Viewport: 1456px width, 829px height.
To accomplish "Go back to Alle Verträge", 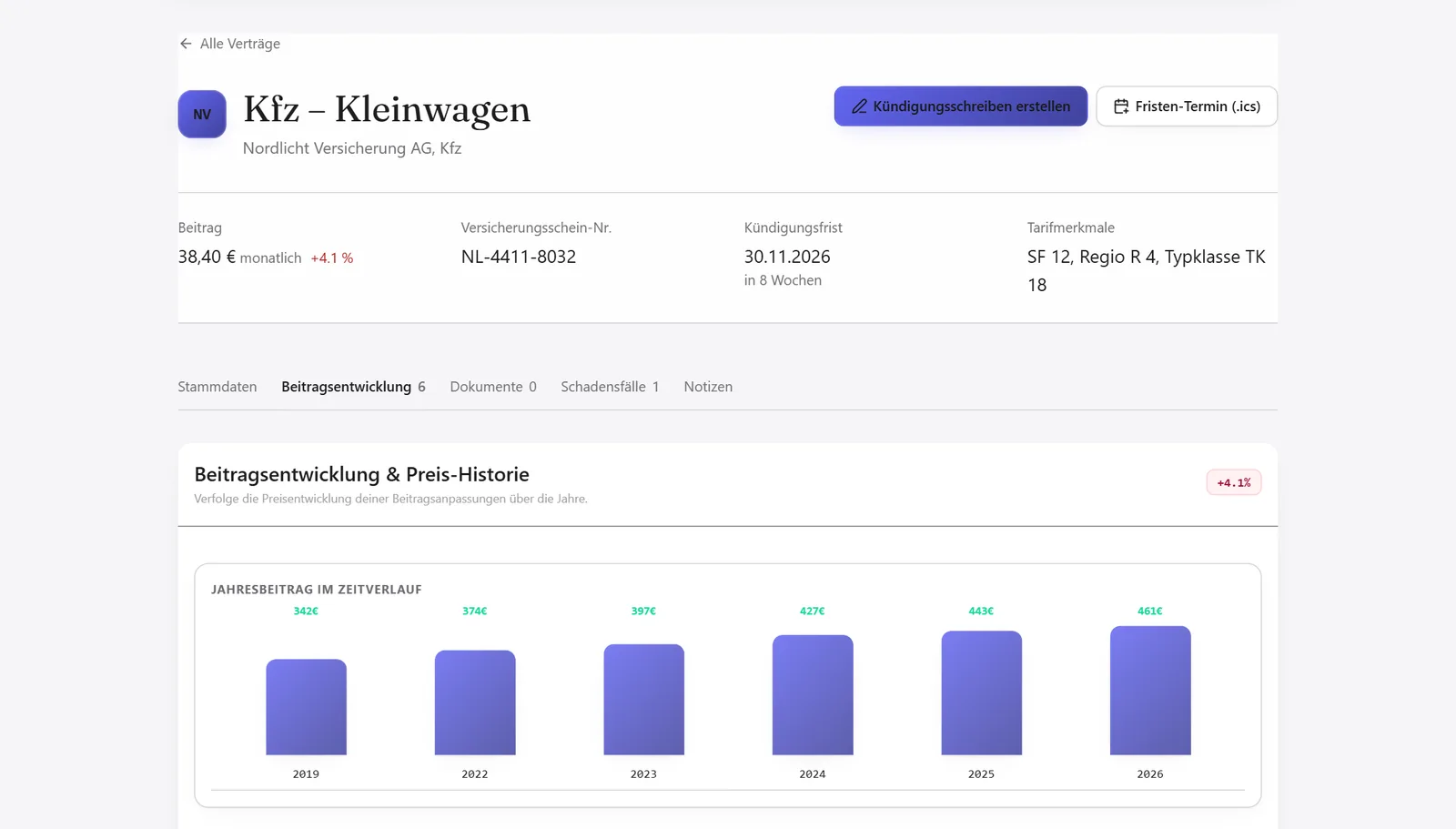I will point(230,44).
